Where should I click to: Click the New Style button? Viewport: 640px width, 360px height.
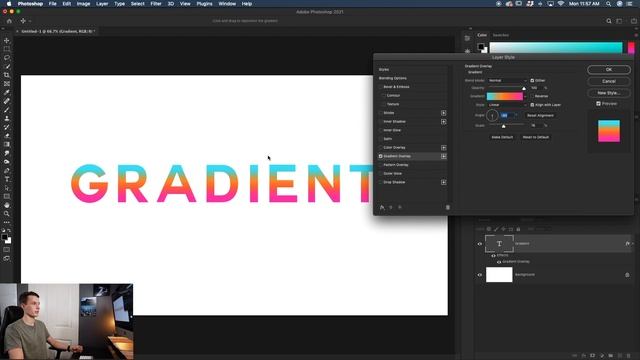coord(609,93)
